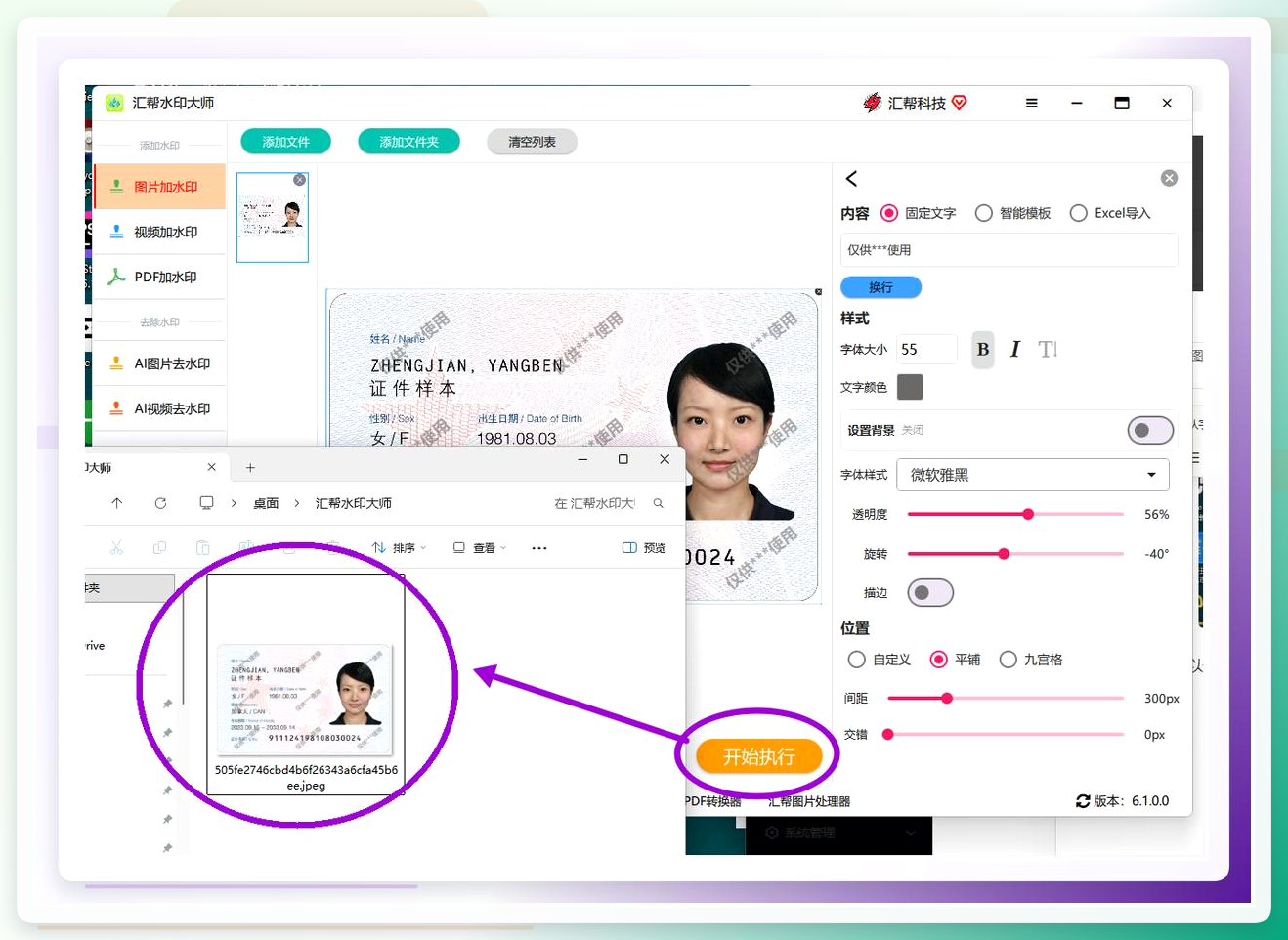This screenshot has width=1288, height=940.
Task: Click the blue 换行 button
Action: click(880, 287)
